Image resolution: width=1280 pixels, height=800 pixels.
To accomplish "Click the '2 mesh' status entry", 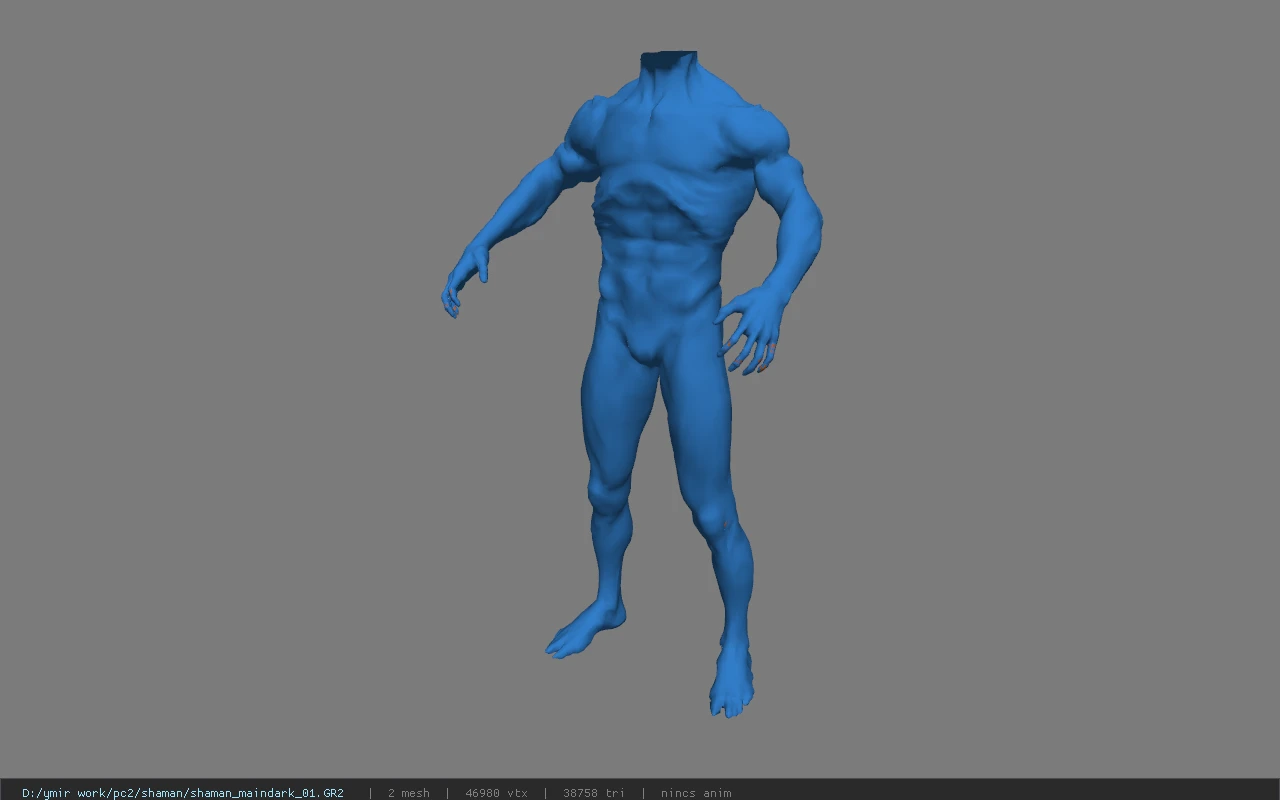I will coord(409,793).
